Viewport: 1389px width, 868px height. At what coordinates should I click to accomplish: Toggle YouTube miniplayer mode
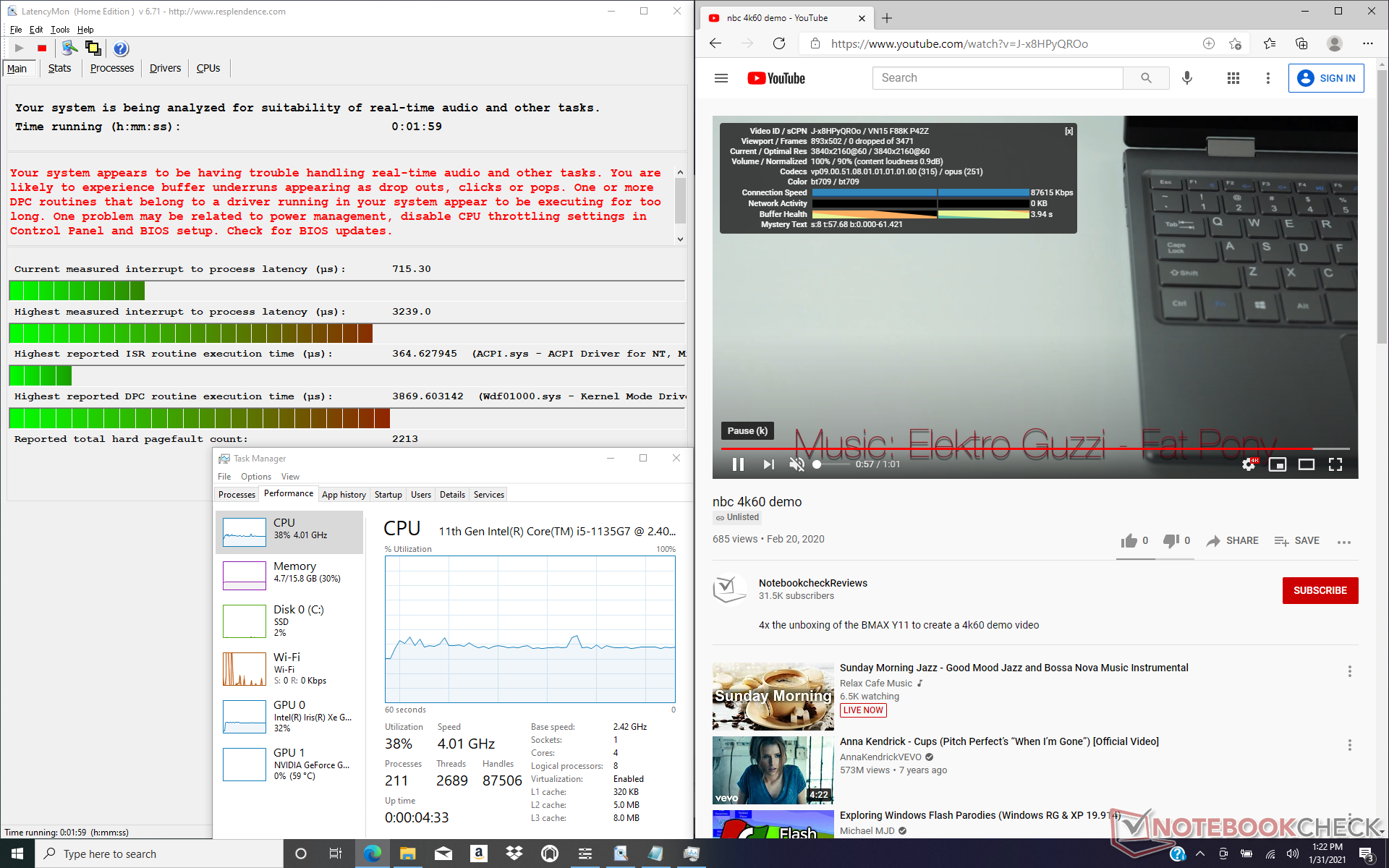[x=1278, y=464]
